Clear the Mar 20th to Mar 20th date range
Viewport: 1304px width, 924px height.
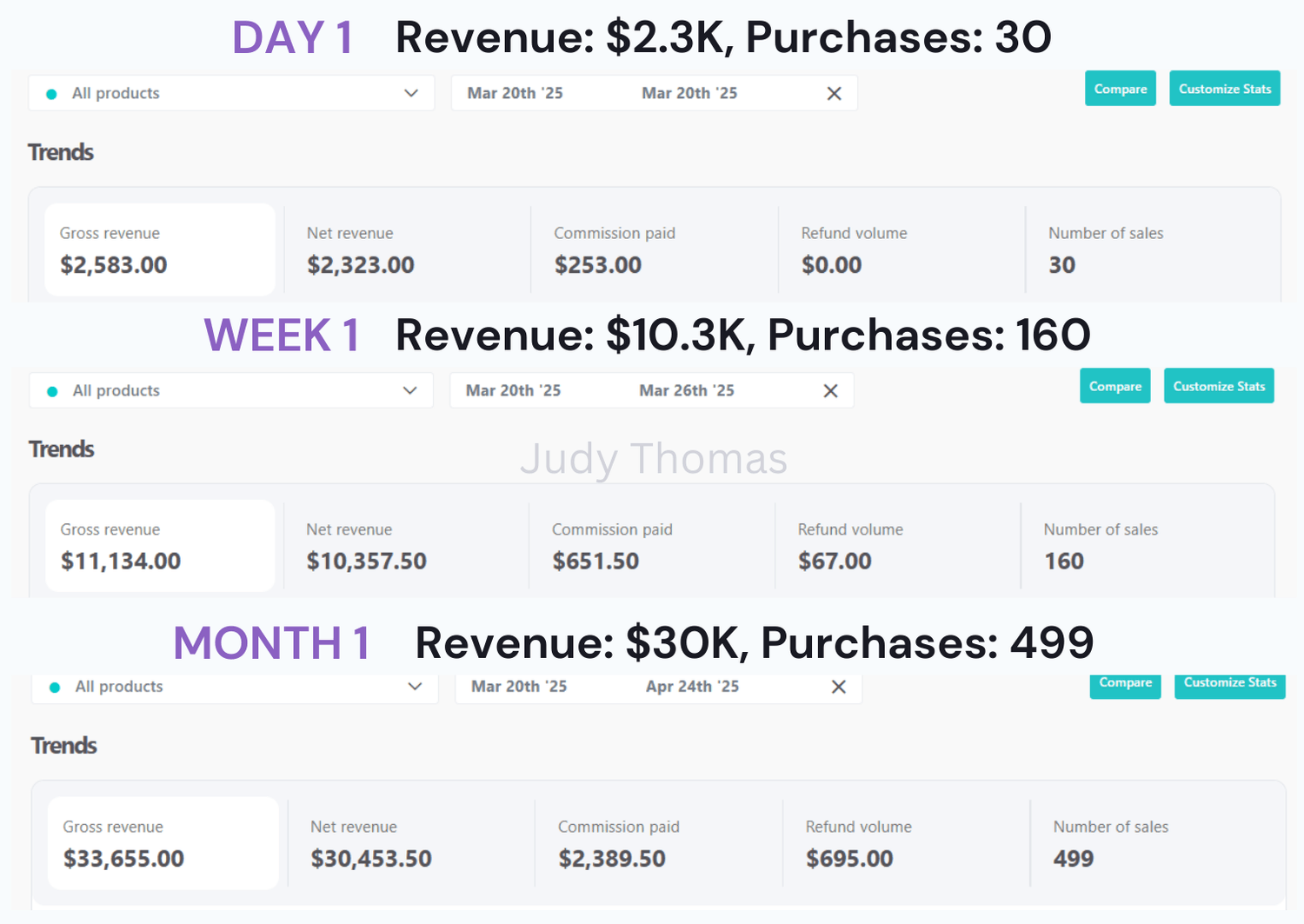[834, 94]
